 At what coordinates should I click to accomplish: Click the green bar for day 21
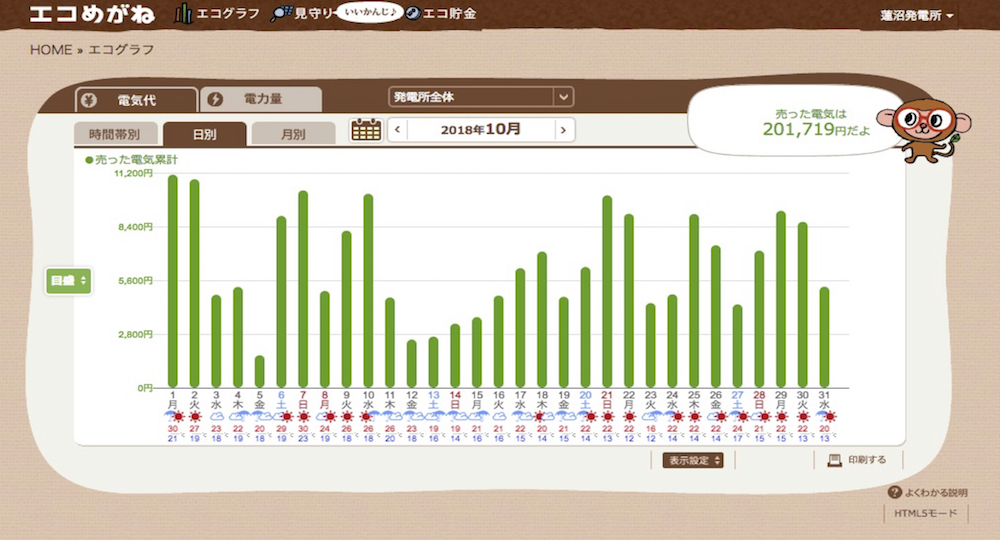point(607,291)
